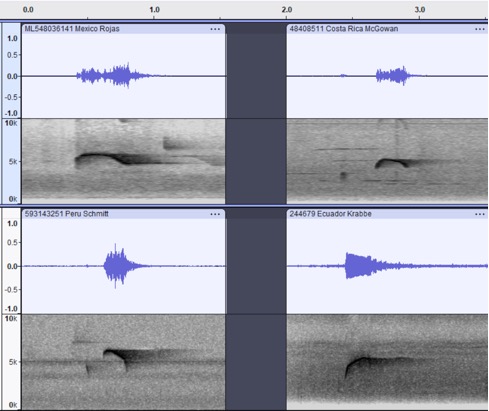Click timeline ruler at 0.0 seconds
Screen dimensions: 489x411
click(x=28, y=10)
